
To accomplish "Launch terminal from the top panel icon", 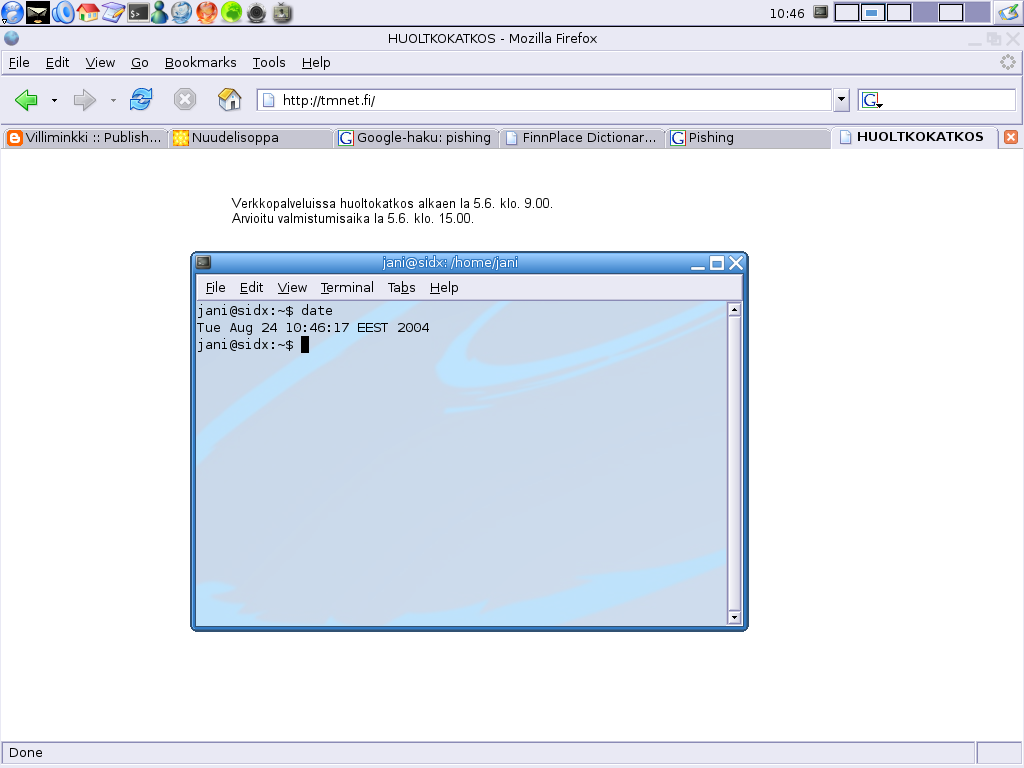I will [x=138, y=13].
